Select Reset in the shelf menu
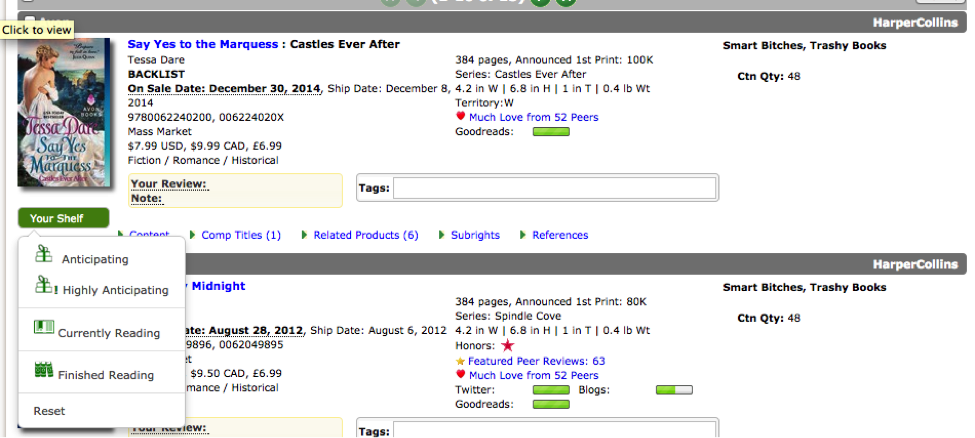 pyautogui.click(x=49, y=411)
